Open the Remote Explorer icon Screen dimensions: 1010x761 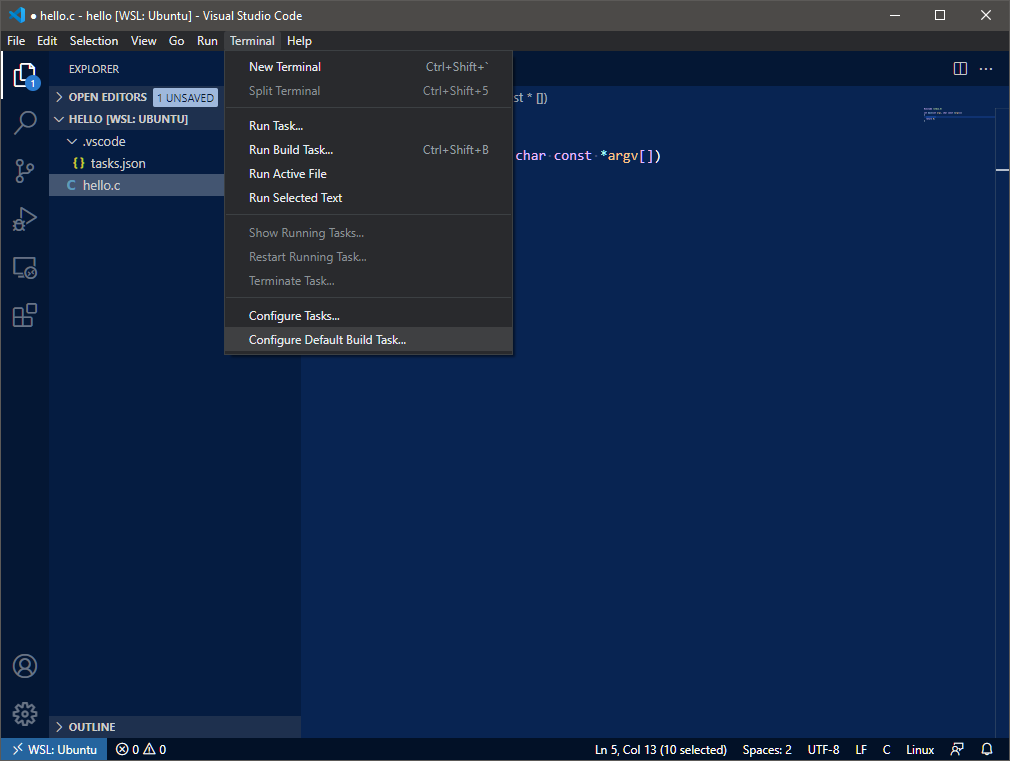tap(24, 267)
